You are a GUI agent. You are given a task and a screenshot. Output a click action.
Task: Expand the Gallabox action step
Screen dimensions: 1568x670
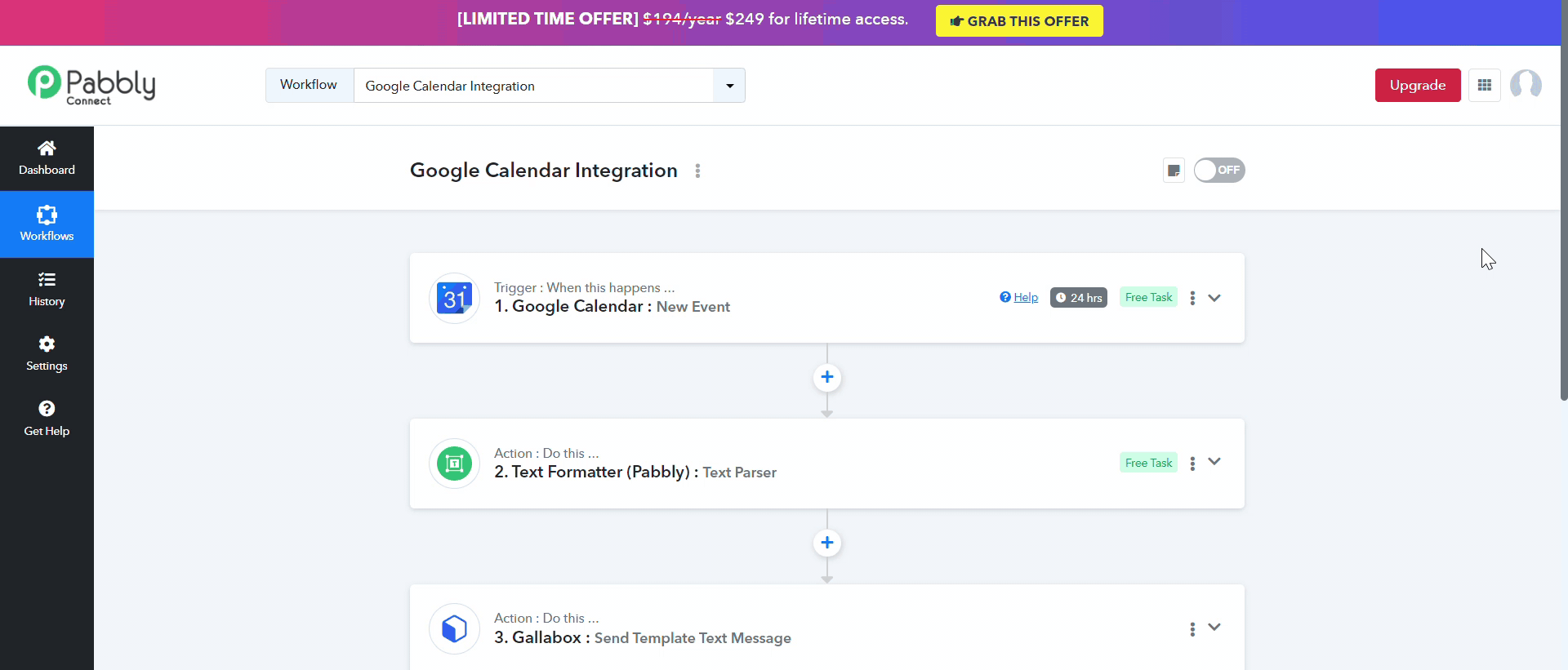point(1214,628)
